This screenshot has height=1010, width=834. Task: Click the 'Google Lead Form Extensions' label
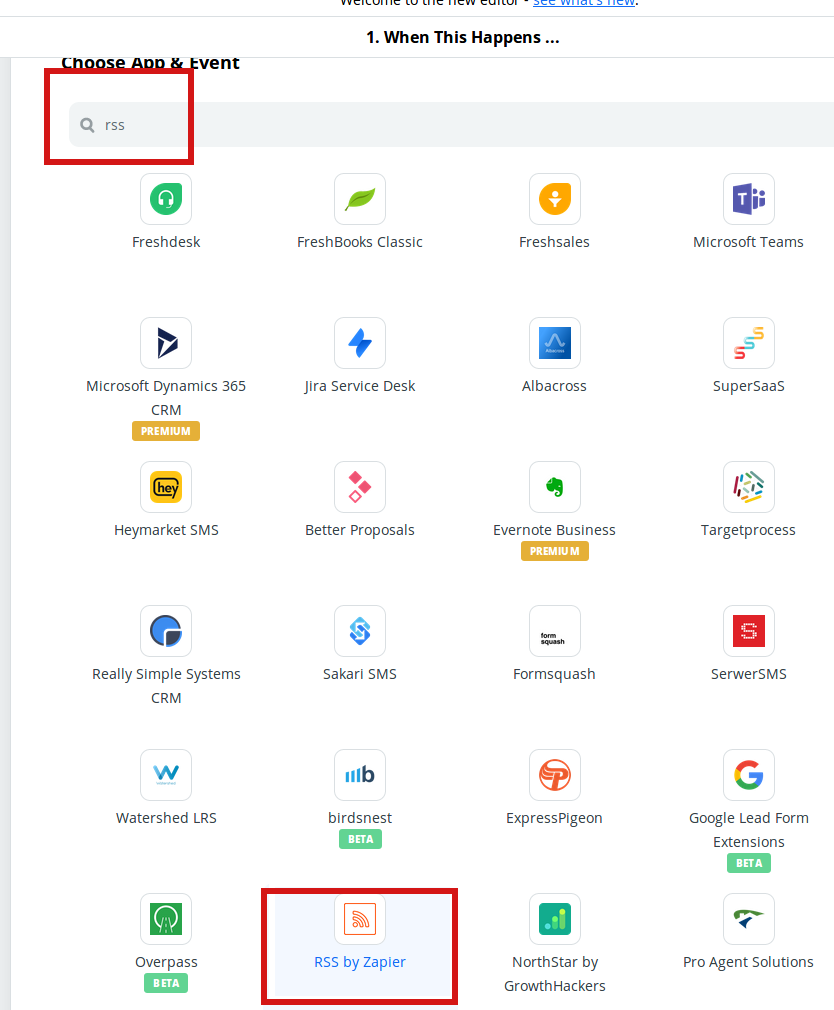pyautogui.click(x=749, y=830)
